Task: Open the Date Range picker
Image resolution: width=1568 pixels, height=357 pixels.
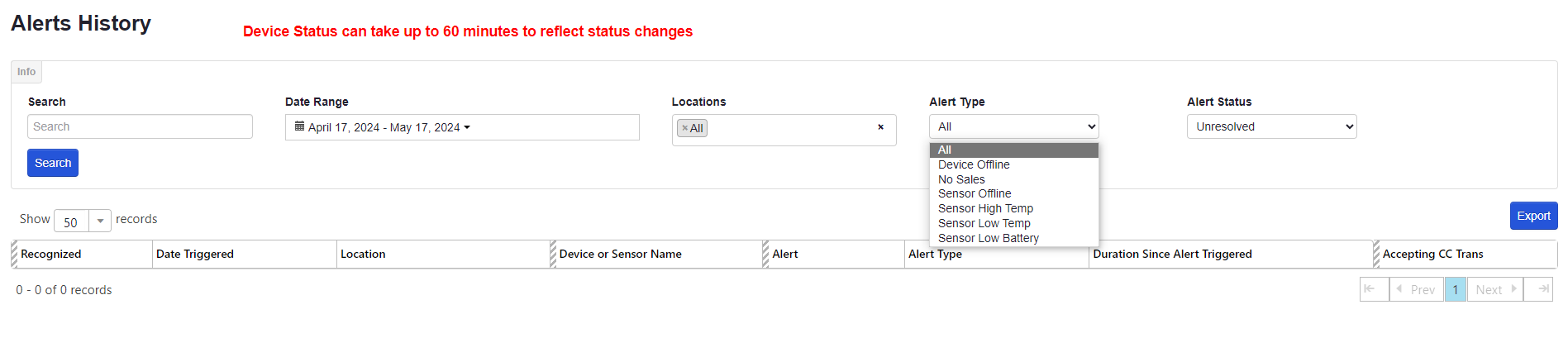Action: (x=462, y=127)
